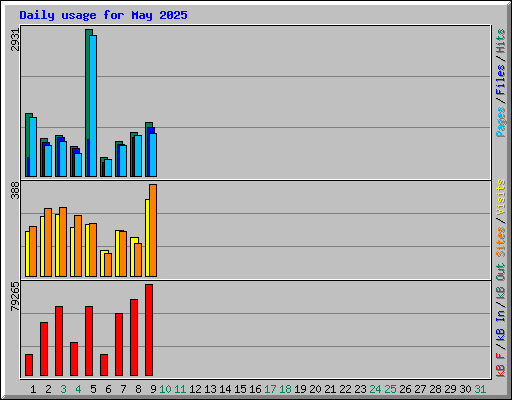Click the Files legend label
The width and height of the screenshot is (512, 400).
coord(501,80)
